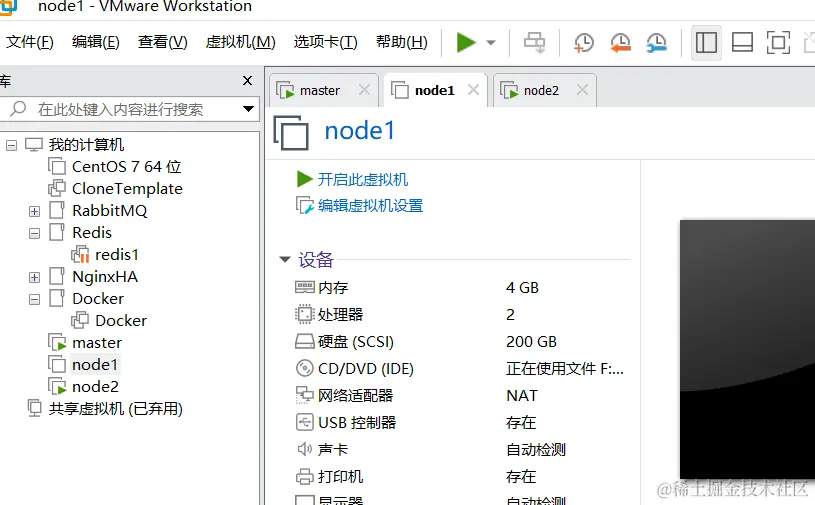Click 编辑虚拟机设置 link
815x505 pixels.
tap(371, 206)
